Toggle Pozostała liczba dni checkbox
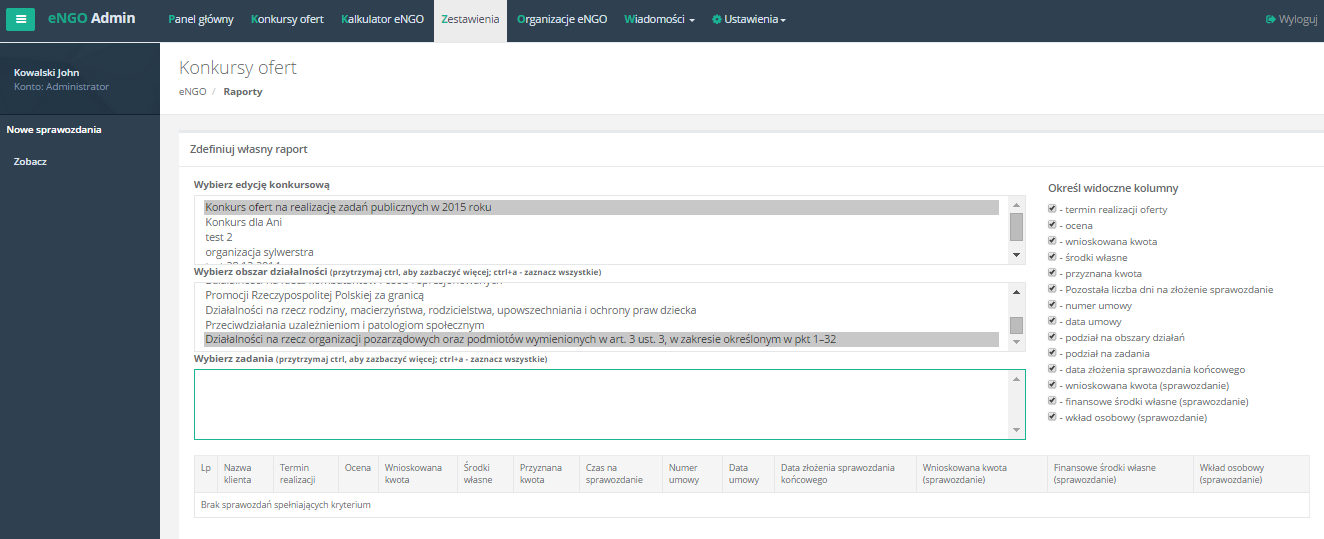The height and width of the screenshot is (539, 1324). (x=1052, y=289)
